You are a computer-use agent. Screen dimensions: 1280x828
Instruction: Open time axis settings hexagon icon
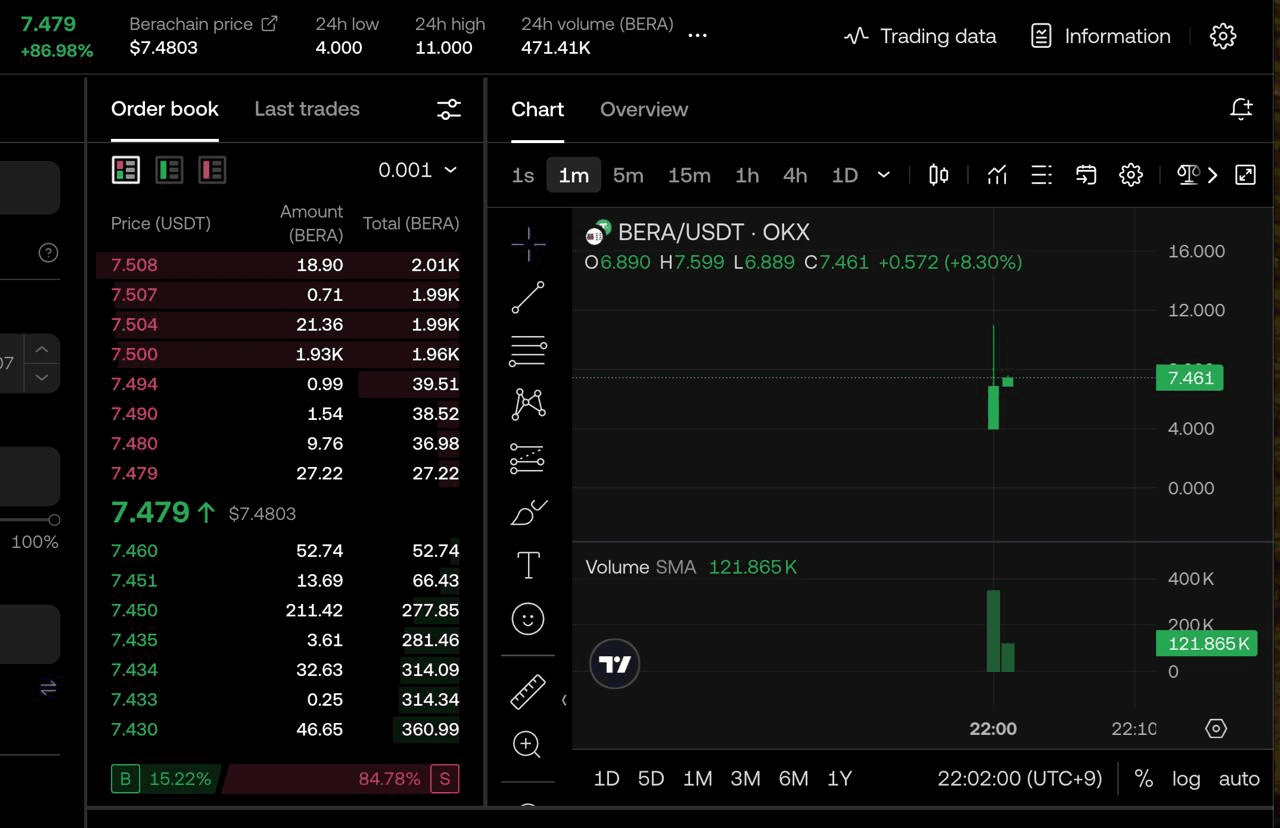(1216, 728)
